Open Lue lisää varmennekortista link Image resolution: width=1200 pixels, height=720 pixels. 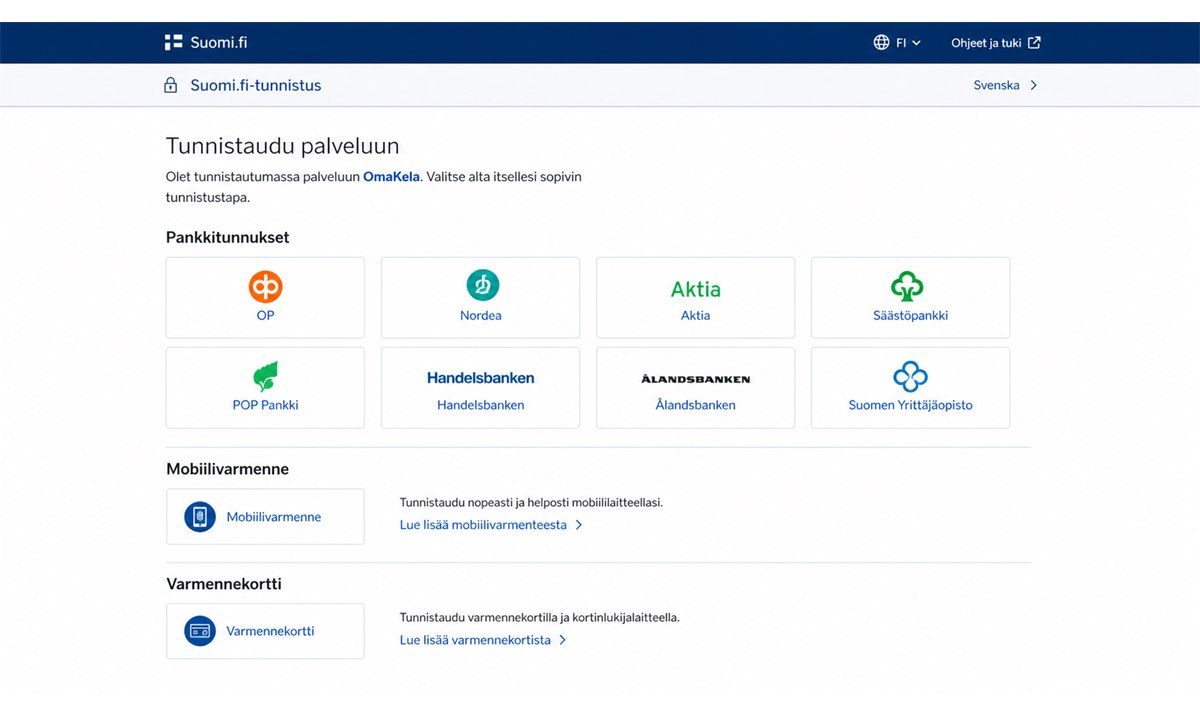(x=475, y=640)
